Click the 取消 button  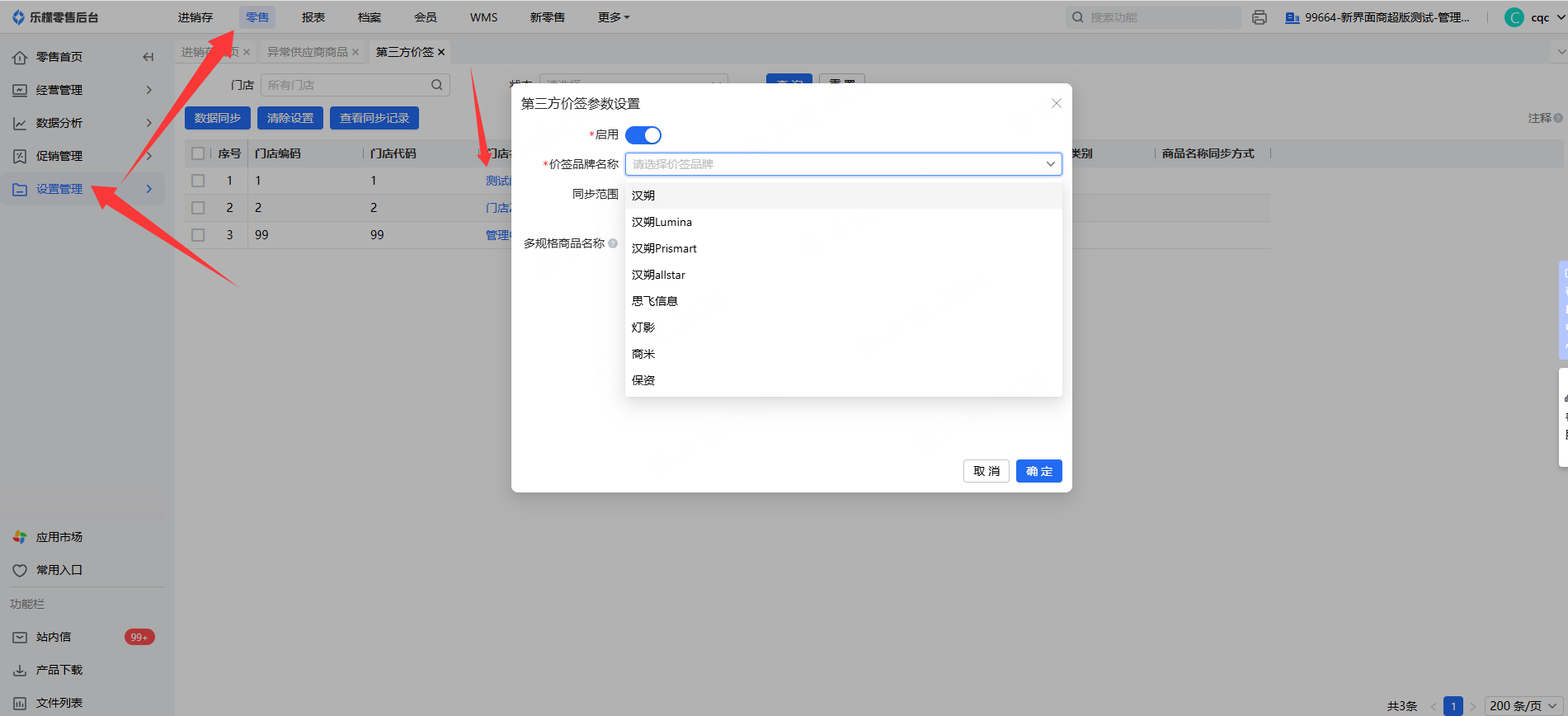986,471
